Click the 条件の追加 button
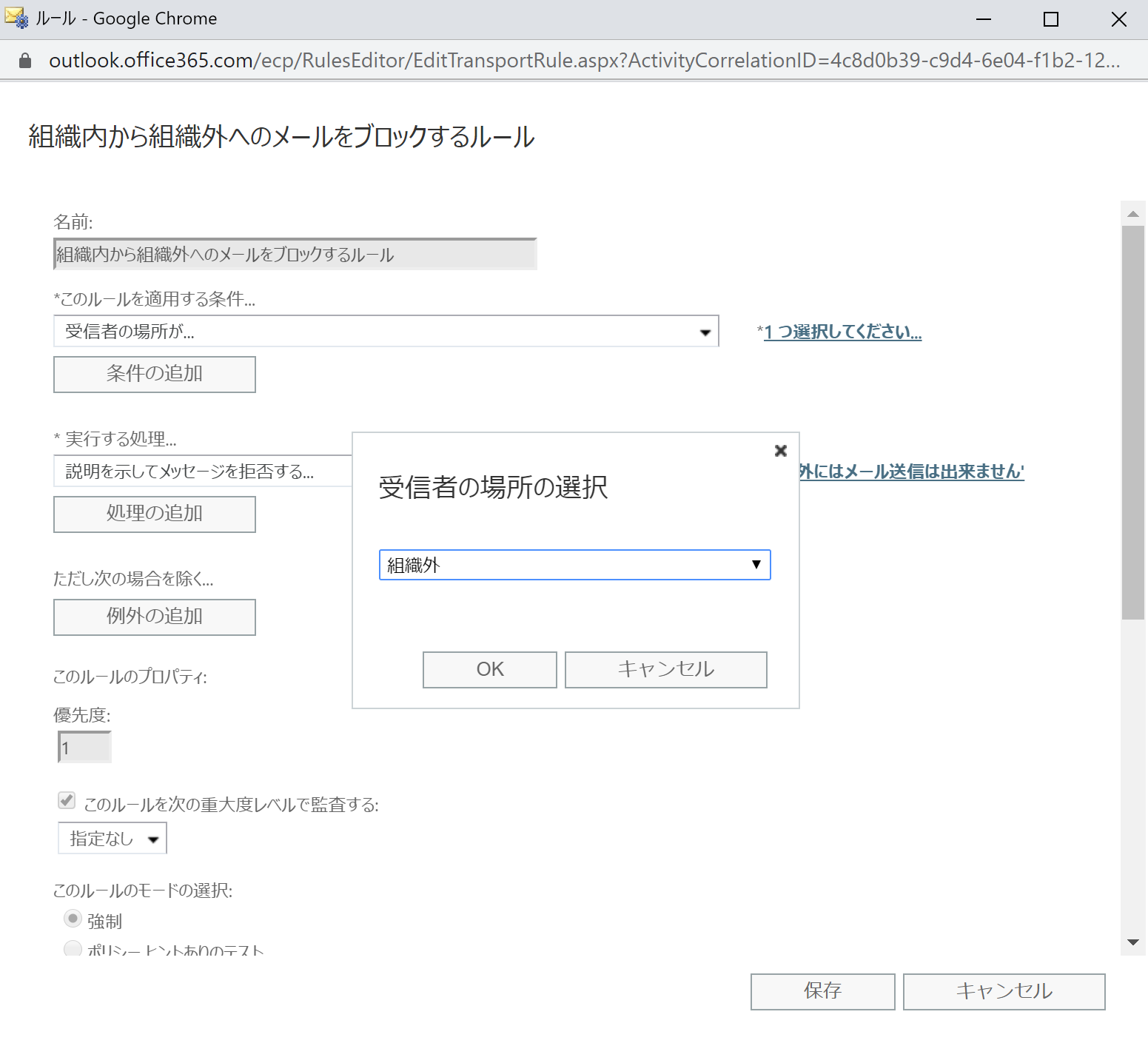Image resolution: width=1148 pixels, height=1043 pixels. (155, 374)
